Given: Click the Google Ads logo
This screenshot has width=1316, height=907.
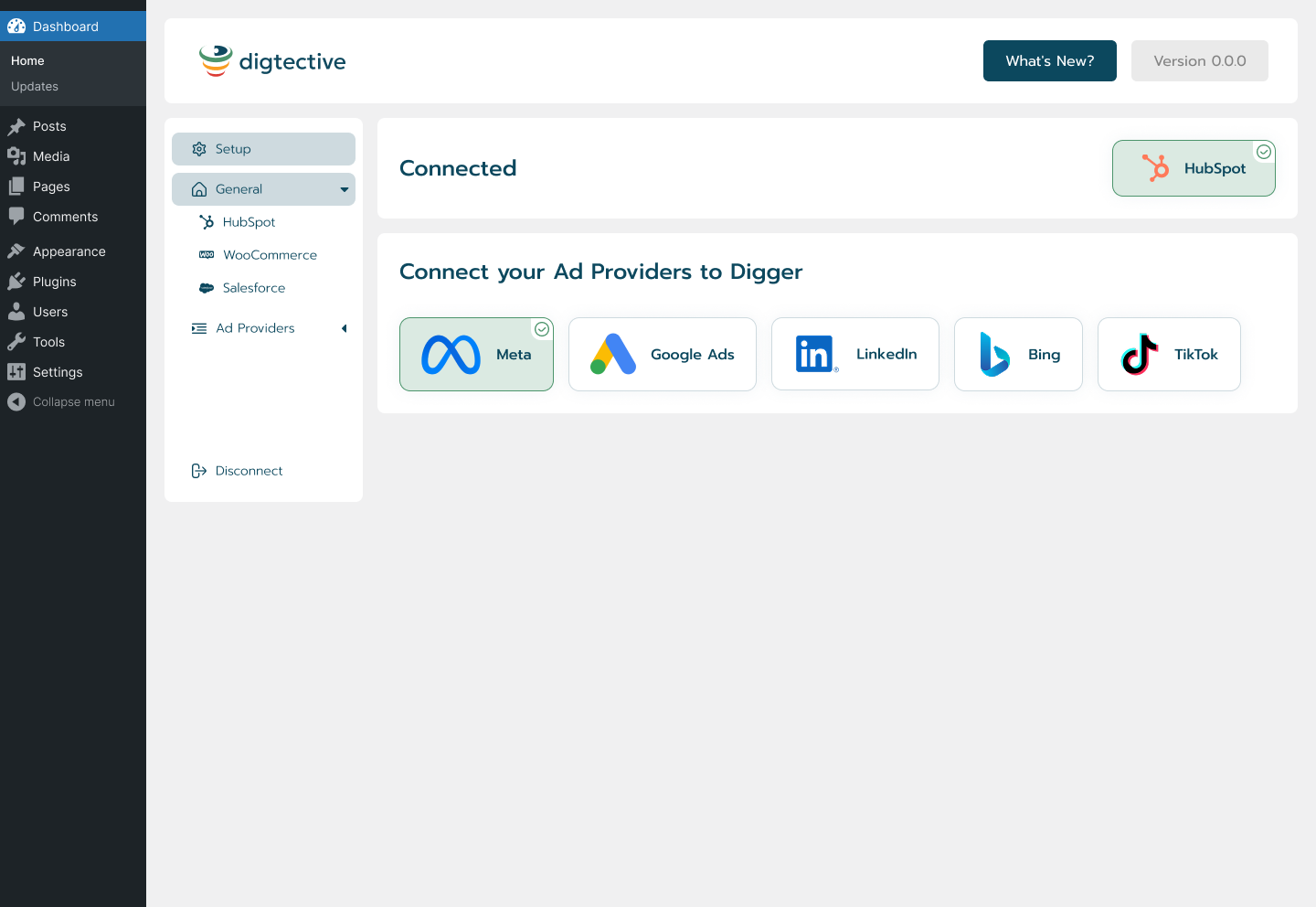Looking at the screenshot, I should pos(613,354).
